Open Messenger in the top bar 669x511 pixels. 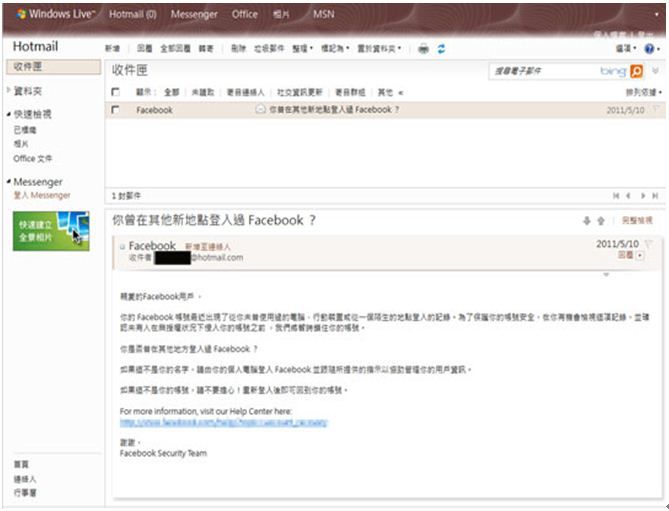194,14
